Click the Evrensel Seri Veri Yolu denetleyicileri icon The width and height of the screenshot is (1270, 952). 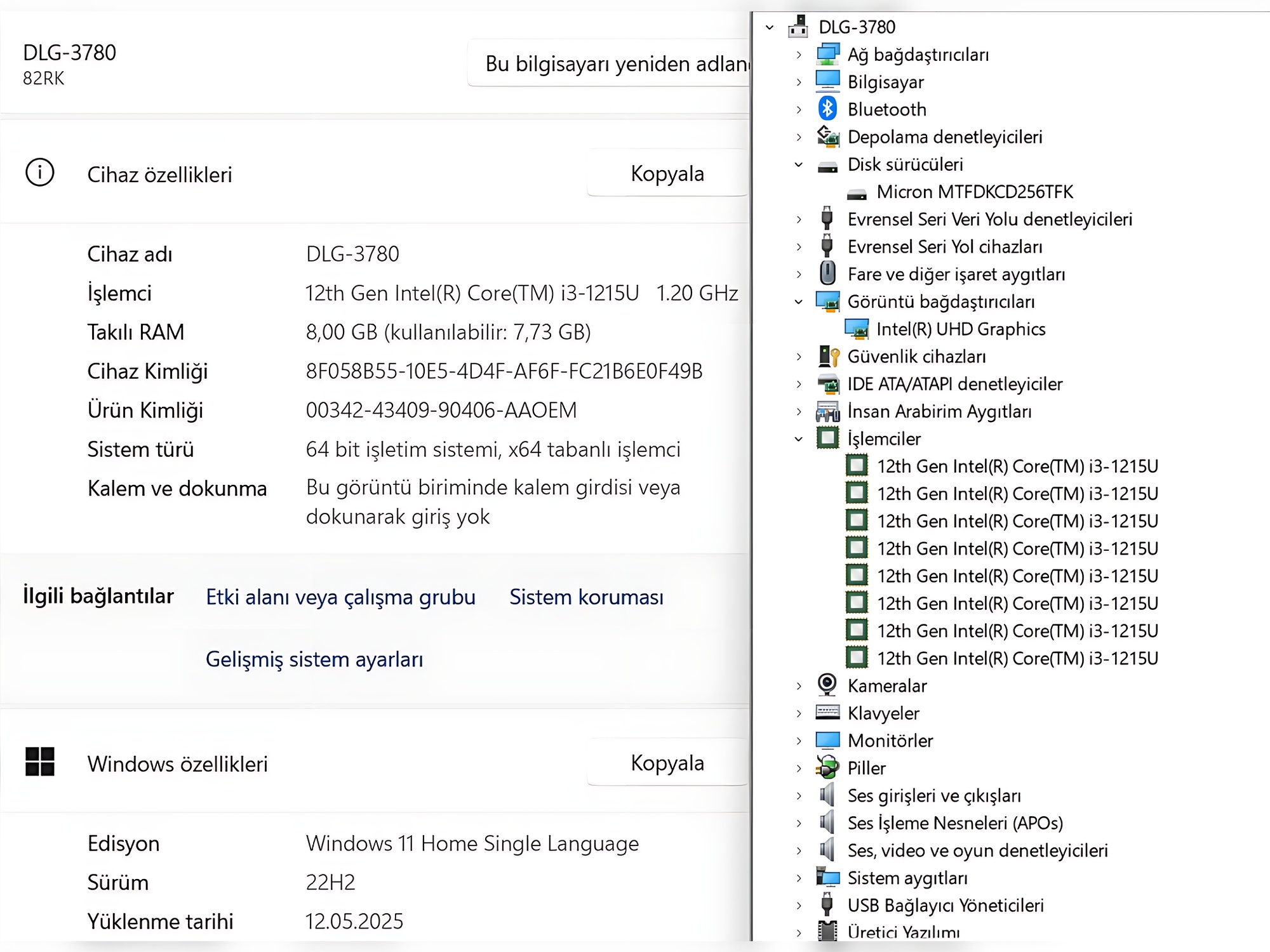(x=827, y=219)
